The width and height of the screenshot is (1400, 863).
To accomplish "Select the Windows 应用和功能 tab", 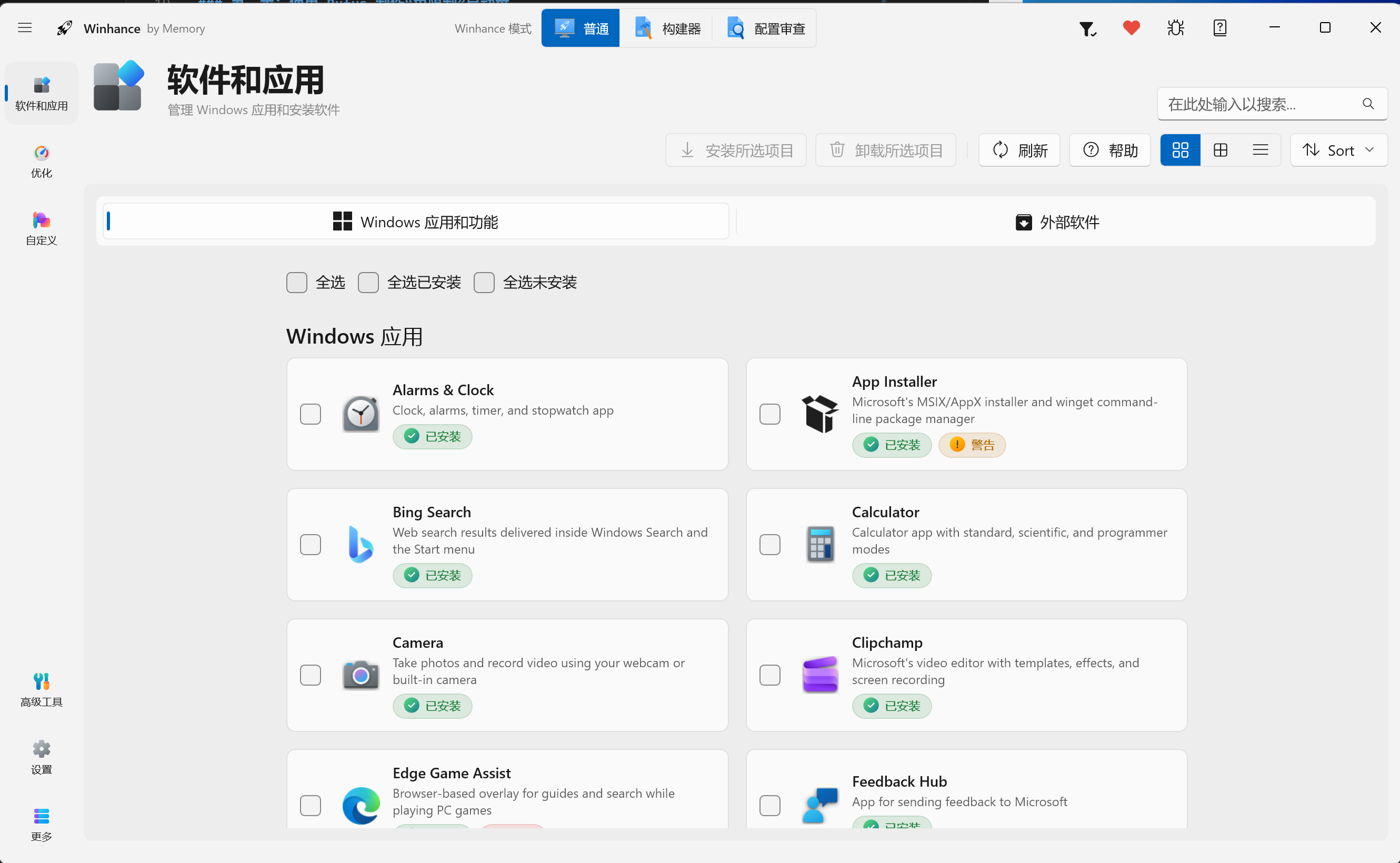I will pos(416,222).
